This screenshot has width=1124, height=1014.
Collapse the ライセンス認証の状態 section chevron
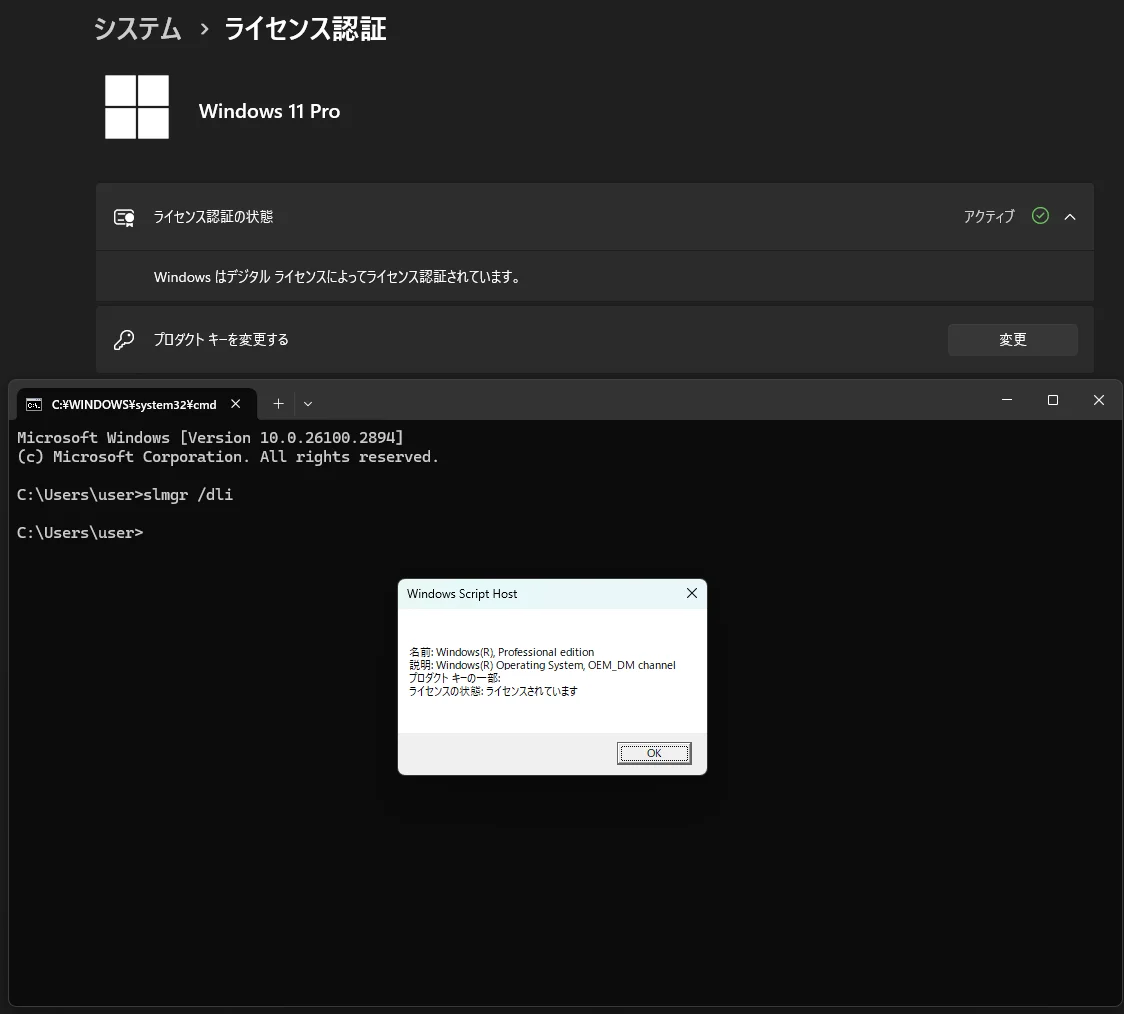tap(1070, 216)
